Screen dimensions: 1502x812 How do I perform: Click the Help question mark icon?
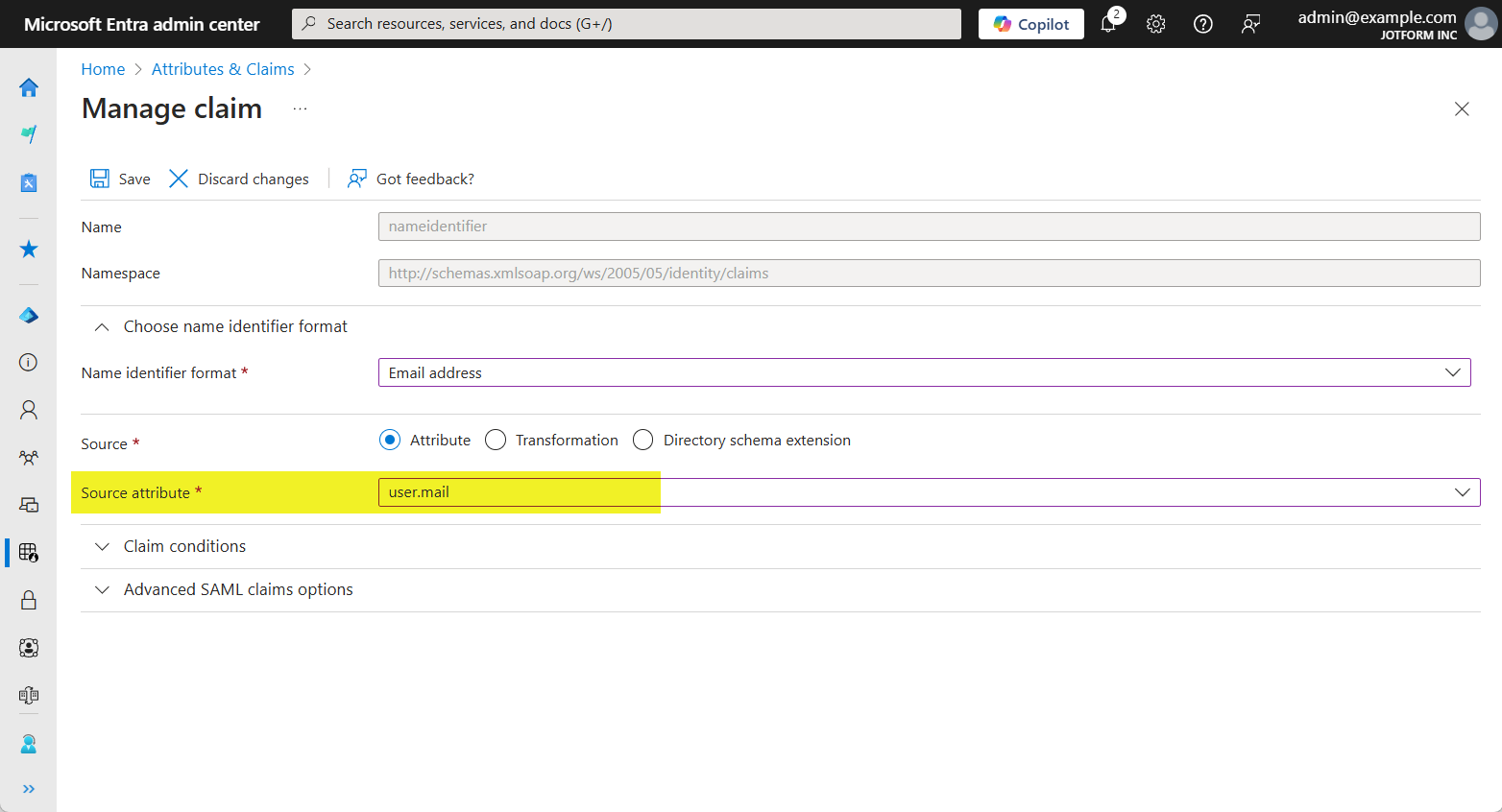[1202, 24]
